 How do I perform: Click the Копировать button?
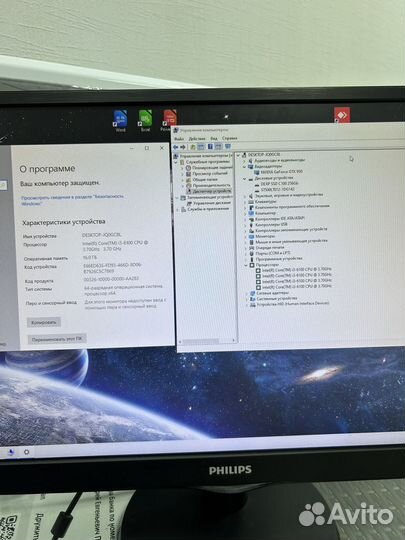pyautogui.click(x=44, y=322)
